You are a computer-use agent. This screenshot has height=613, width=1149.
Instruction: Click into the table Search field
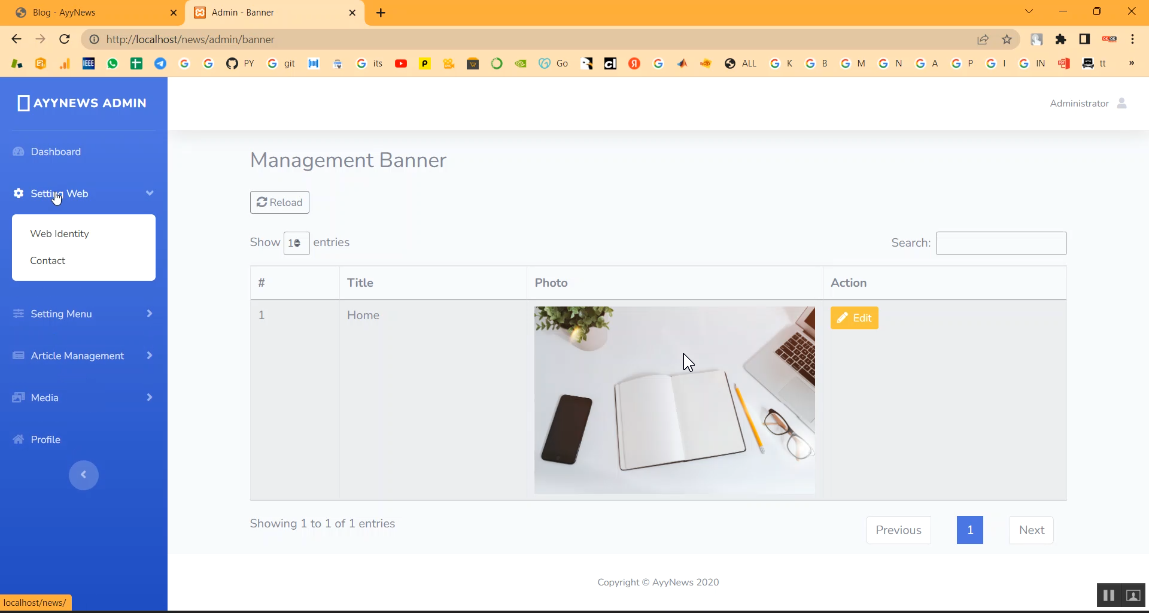coord(1000,243)
